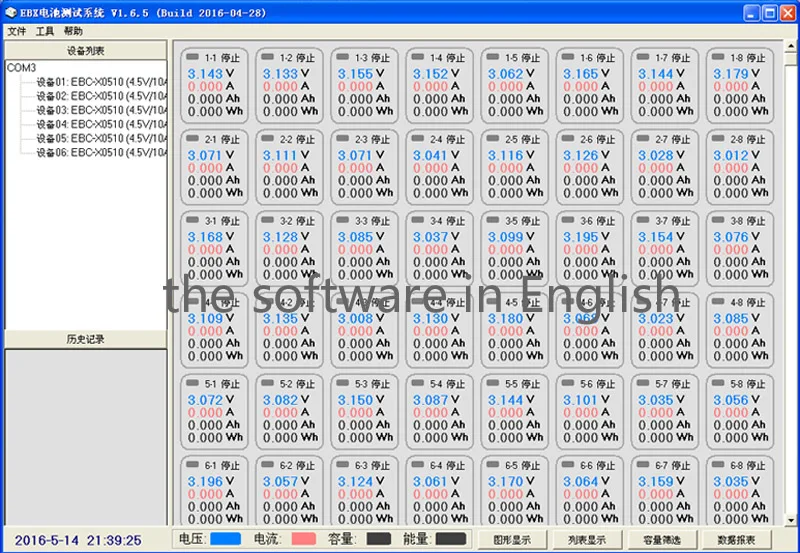Click channel 2-4 status indicator icon

418,138
